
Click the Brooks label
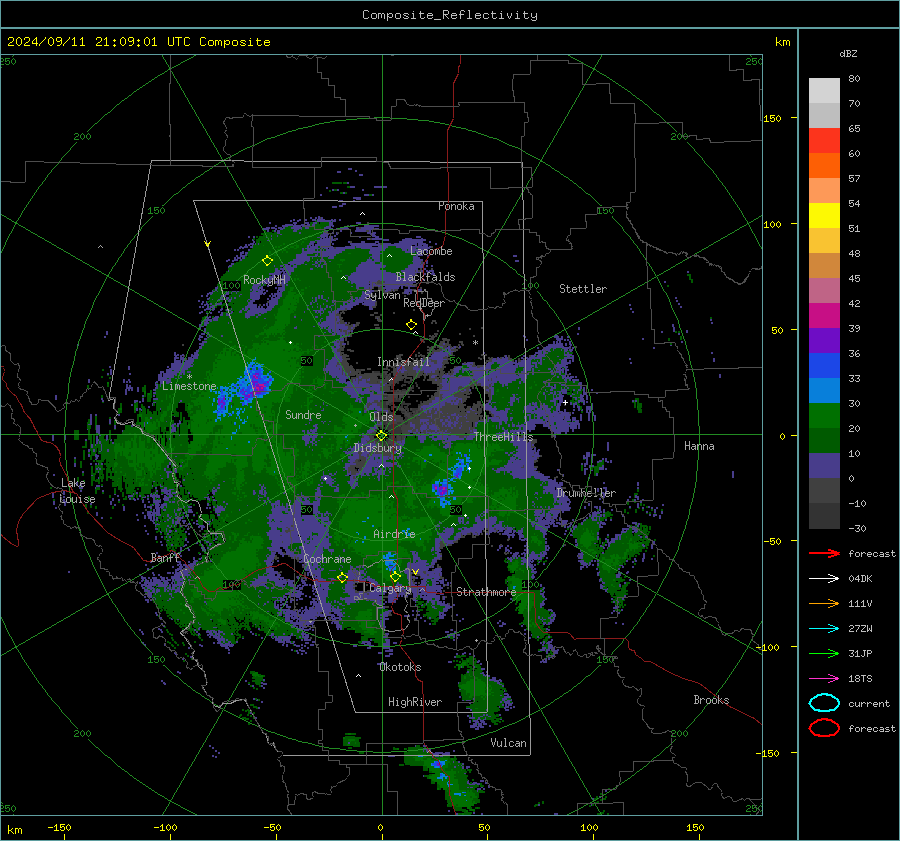click(x=711, y=700)
